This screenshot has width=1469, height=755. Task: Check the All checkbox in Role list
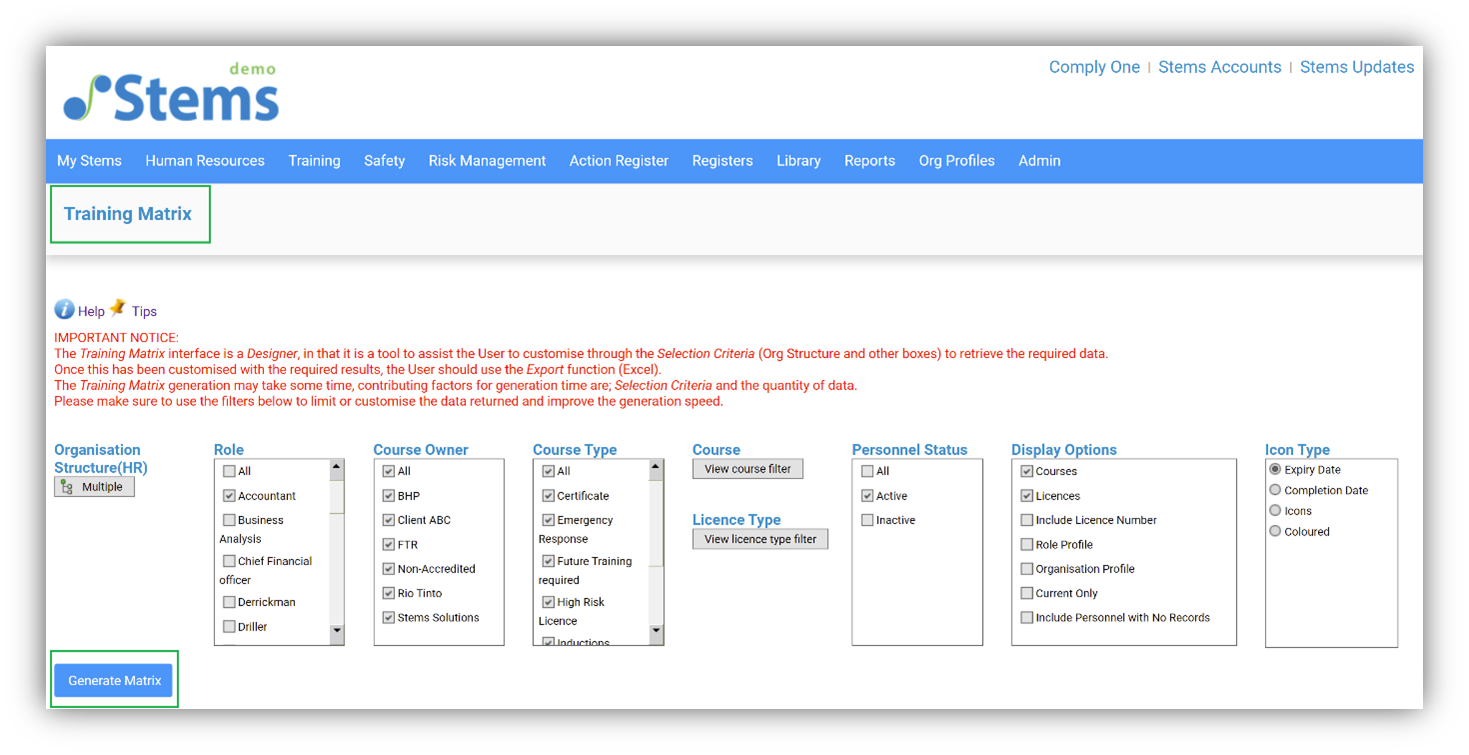[x=229, y=471]
